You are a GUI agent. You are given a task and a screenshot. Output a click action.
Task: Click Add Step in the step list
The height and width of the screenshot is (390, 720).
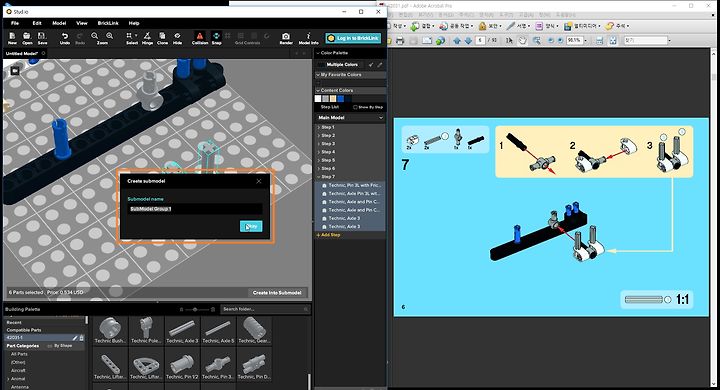pyautogui.click(x=328, y=235)
